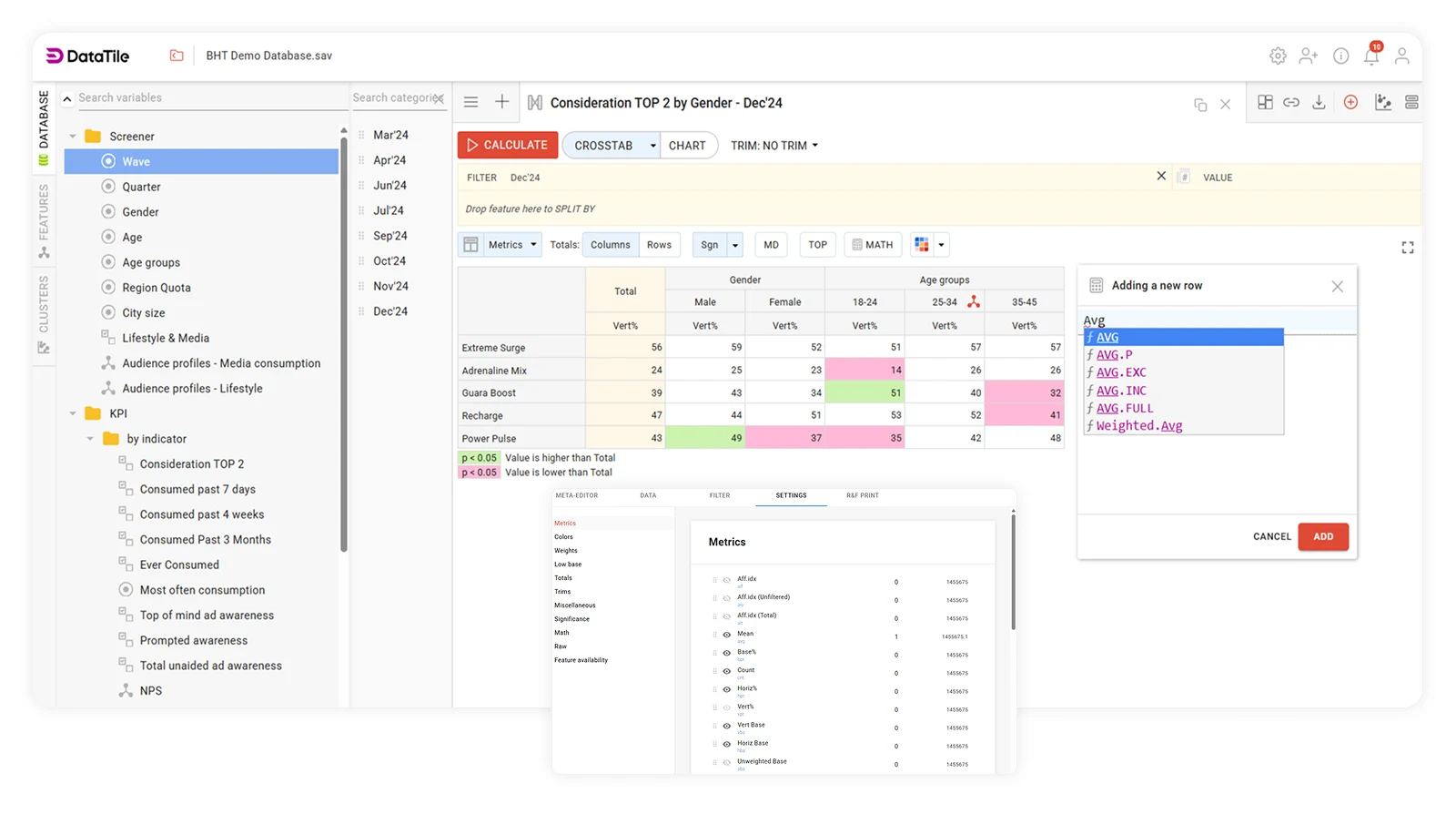The height and width of the screenshot is (814, 1456).
Task: Open the hamburger menu beside the tab
Action: point(470,102)
